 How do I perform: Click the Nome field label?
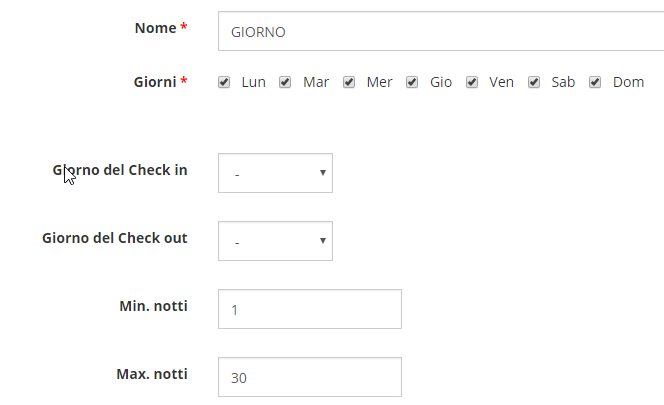(155, 28)
